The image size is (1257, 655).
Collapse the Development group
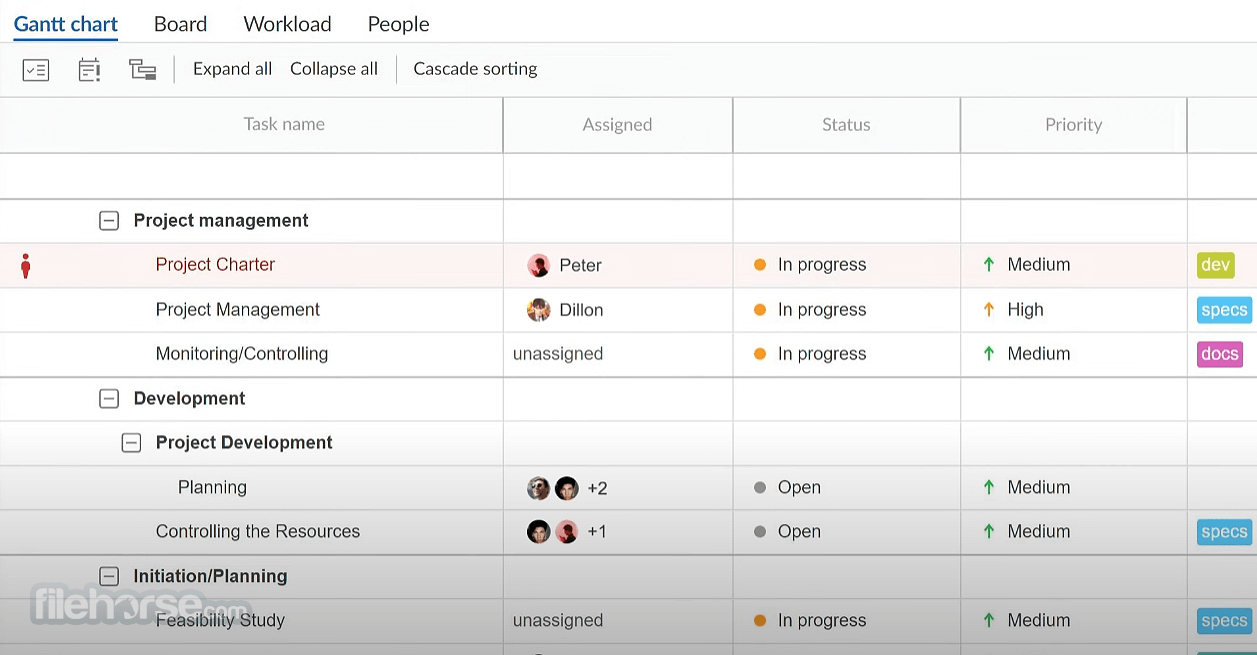pyautogui.click(x=109, y=399)
